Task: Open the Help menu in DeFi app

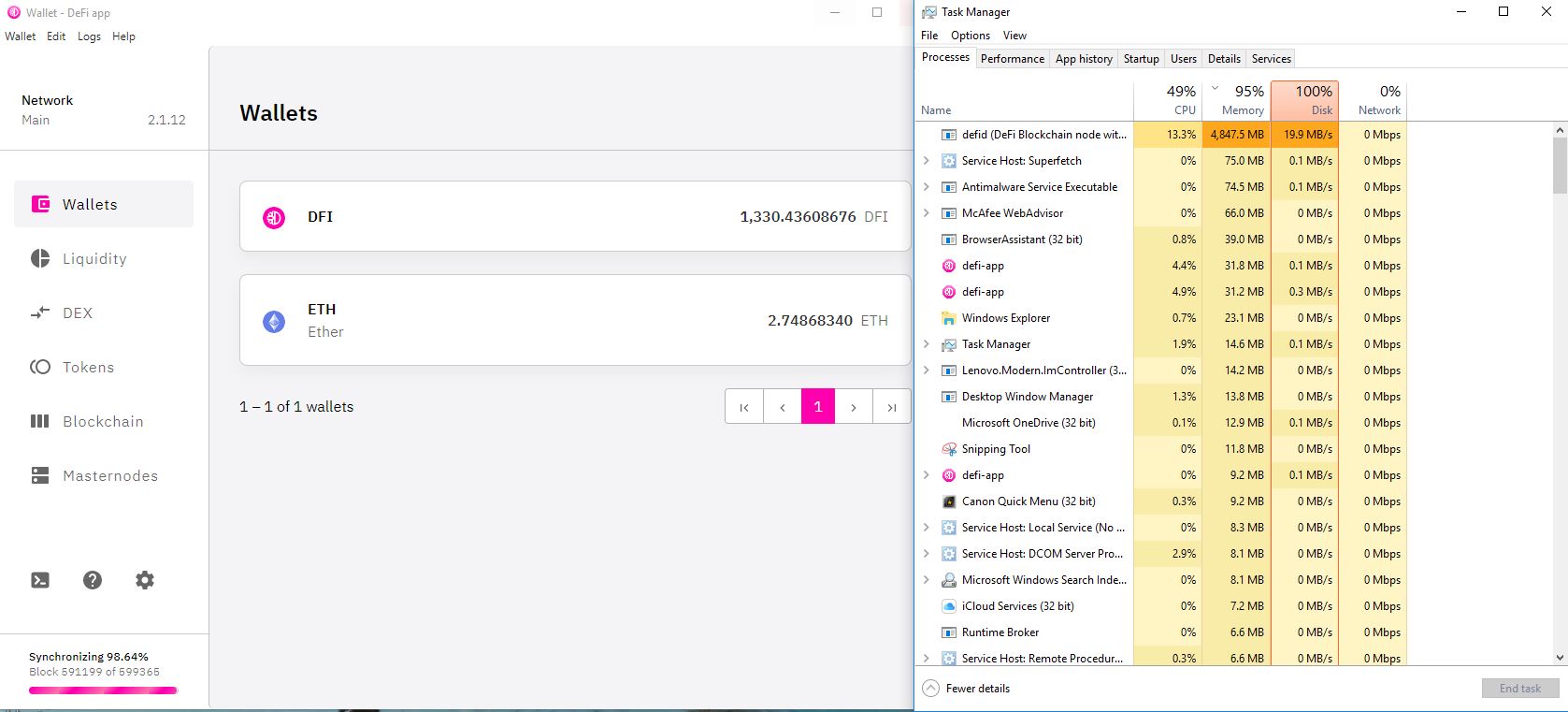Action: (x=123, y=36)
